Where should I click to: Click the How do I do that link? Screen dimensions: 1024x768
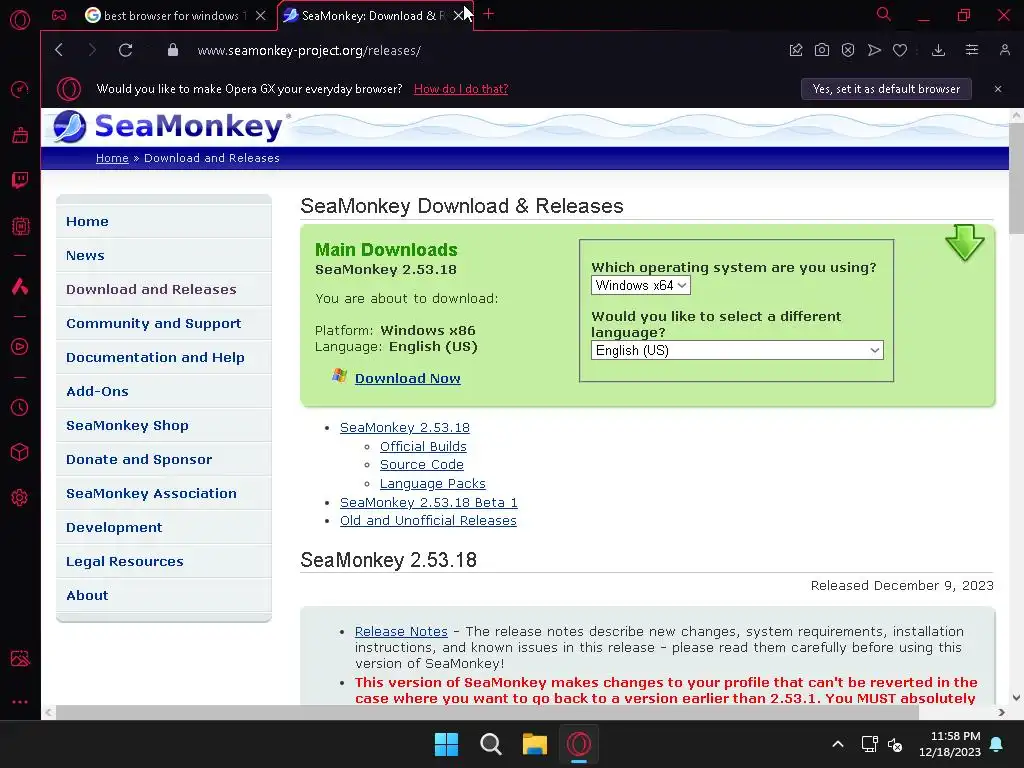(x=461, y=89)
